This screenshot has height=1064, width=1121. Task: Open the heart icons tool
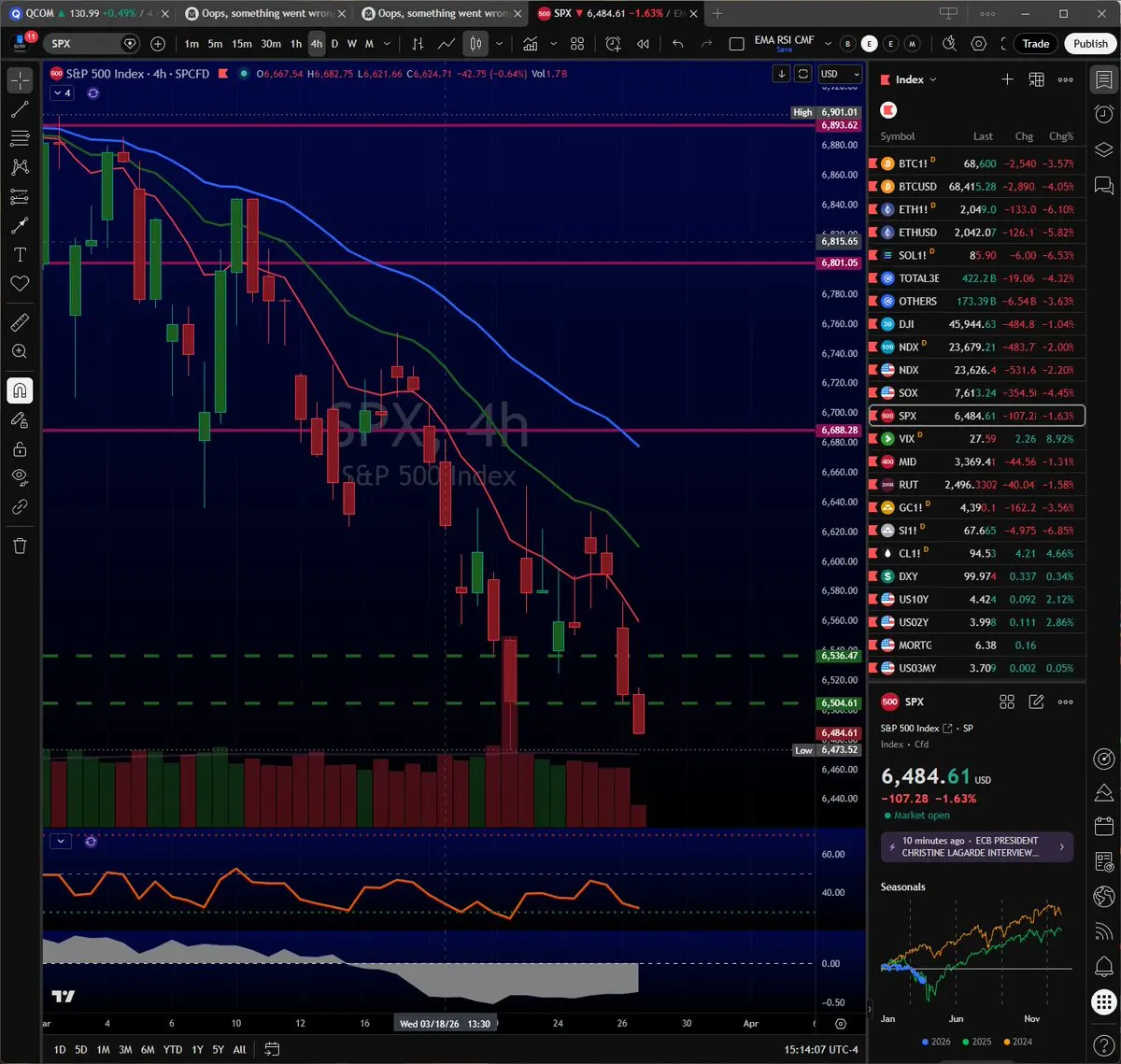[20, 283]
